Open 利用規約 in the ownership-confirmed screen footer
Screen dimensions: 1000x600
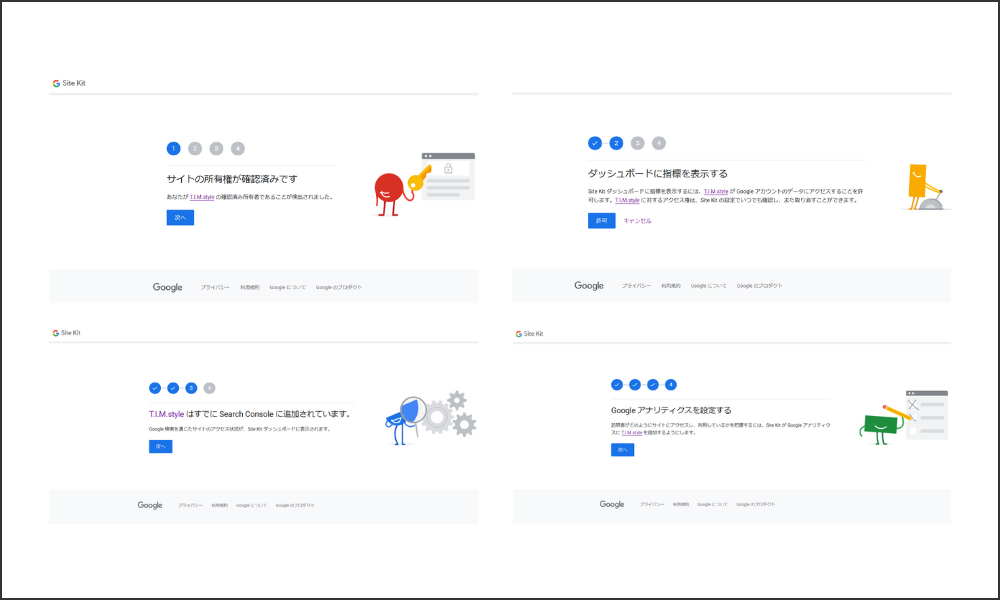tap(250, 288)
